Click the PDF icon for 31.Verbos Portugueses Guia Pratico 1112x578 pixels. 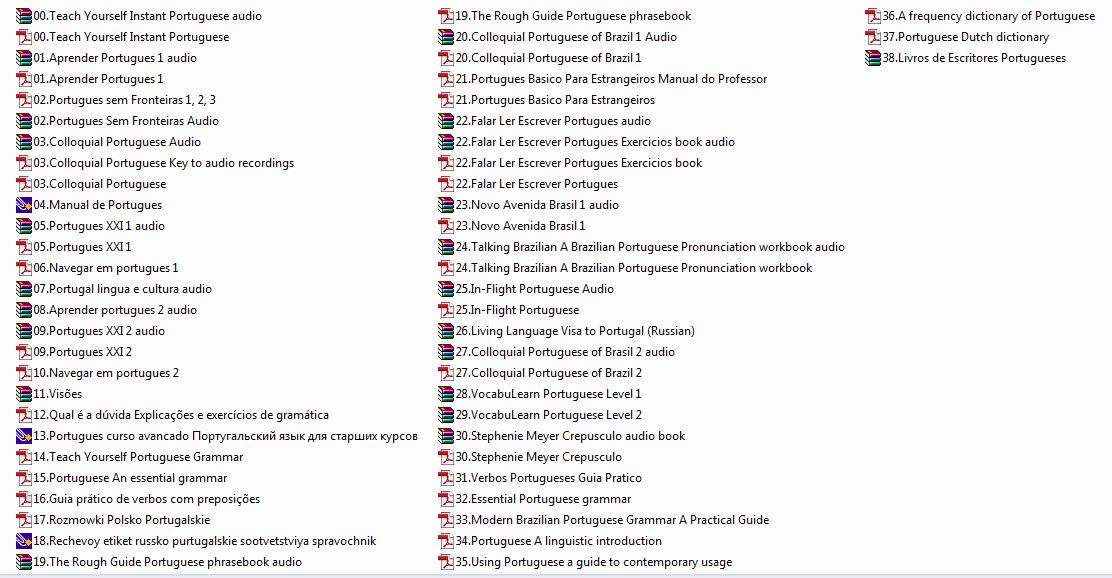click(447, 478)
